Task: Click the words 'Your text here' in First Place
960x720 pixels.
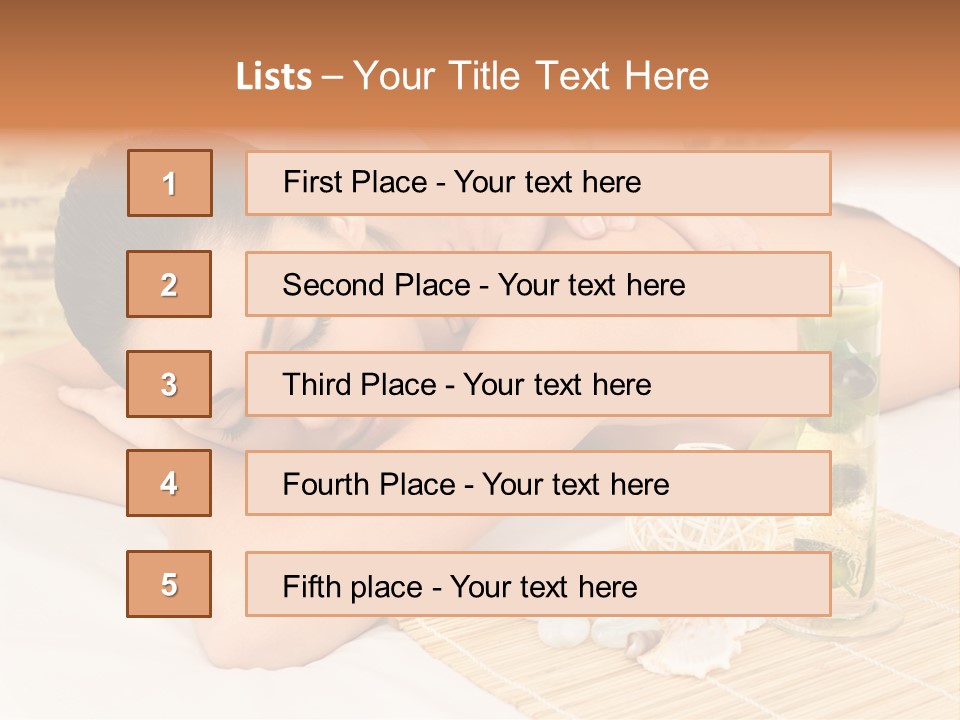Action: 547,183
